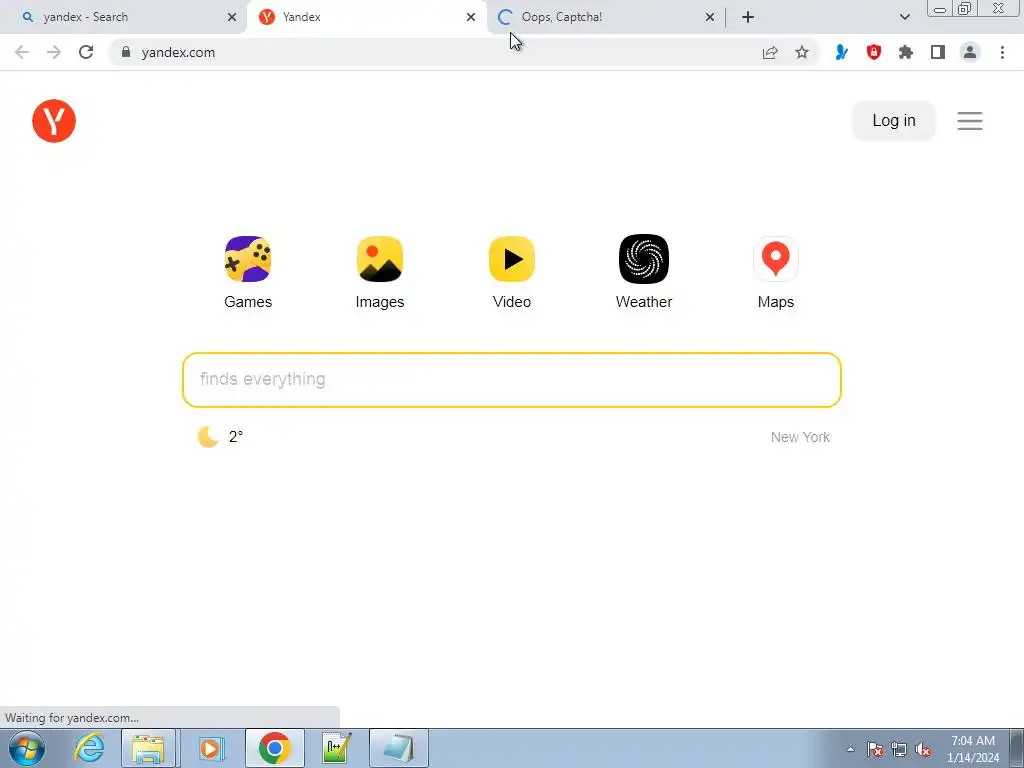
Task: Open Notepad++ from the taskbar
Action: [x=336, y=748]
